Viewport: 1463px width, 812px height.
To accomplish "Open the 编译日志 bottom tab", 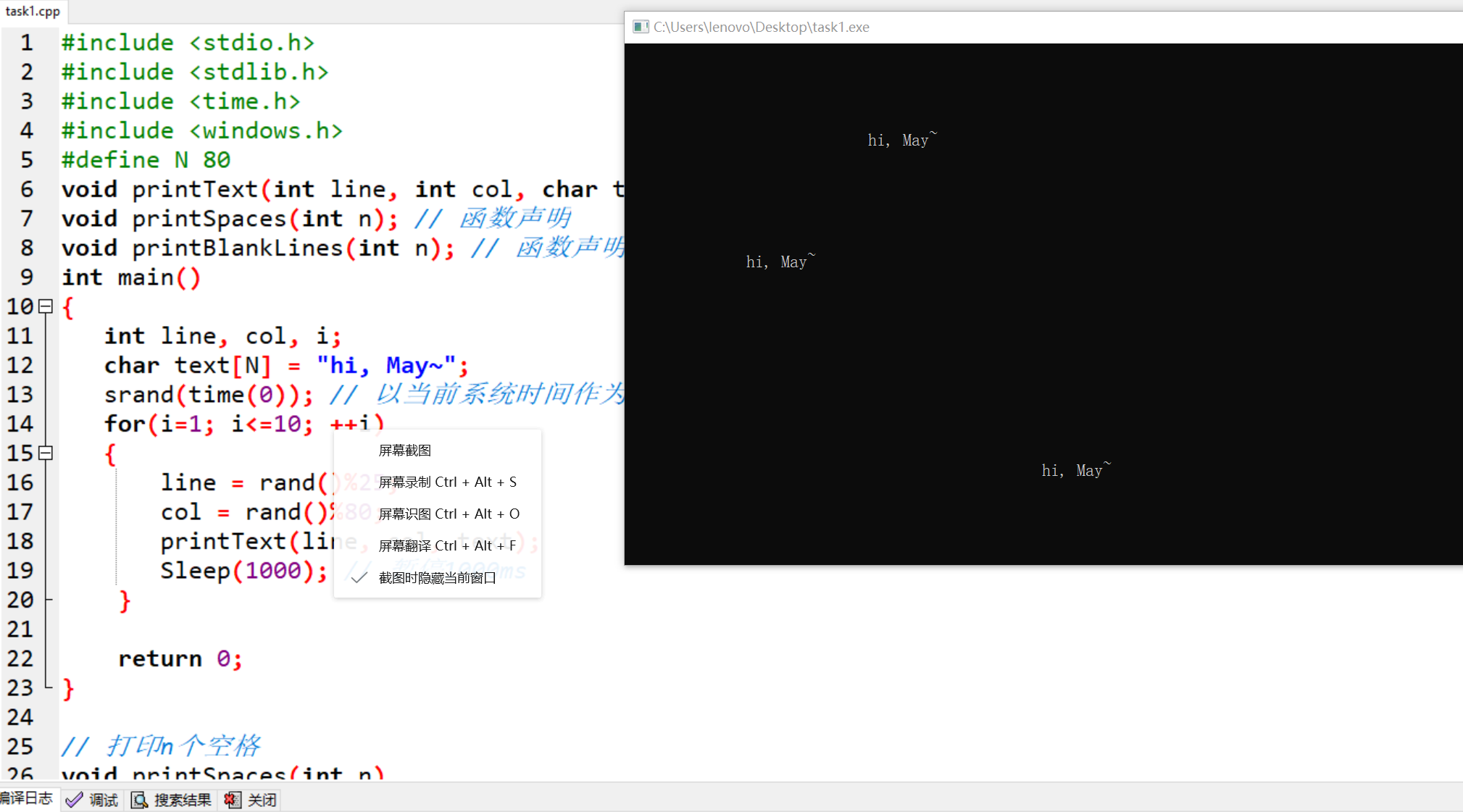I will click(26, 798).
